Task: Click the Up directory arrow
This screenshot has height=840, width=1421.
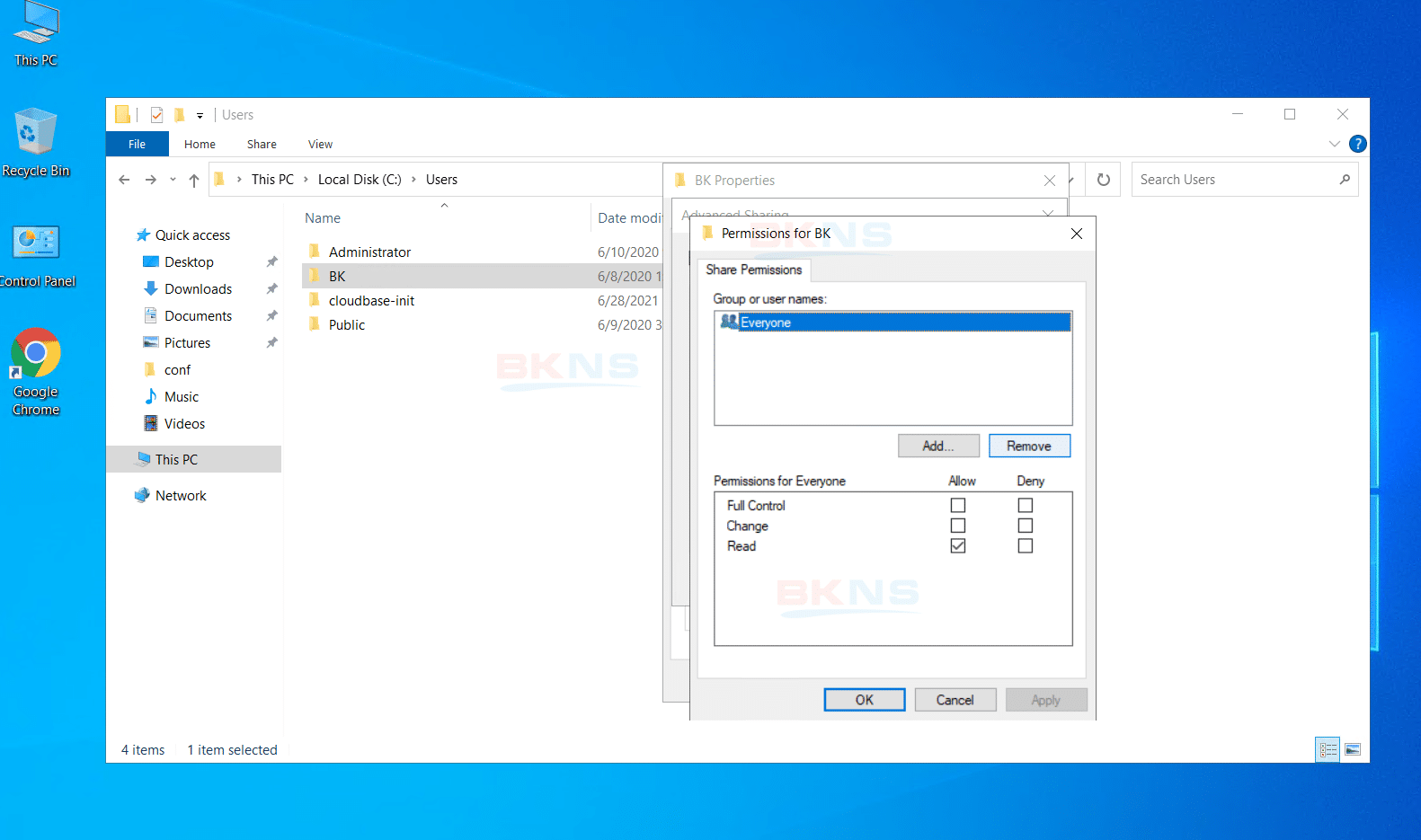Action: pos(194,180)
